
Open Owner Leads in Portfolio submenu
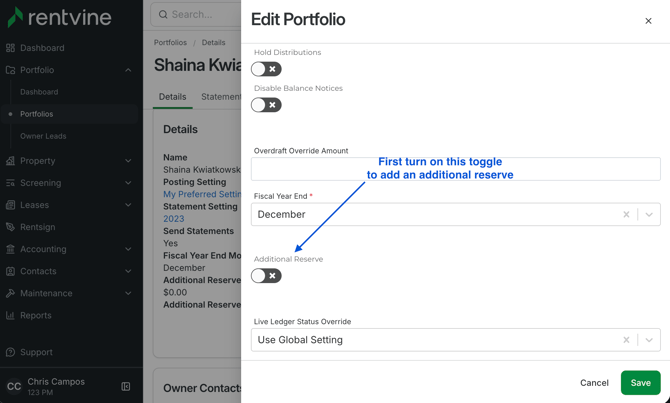click(43, 136)
